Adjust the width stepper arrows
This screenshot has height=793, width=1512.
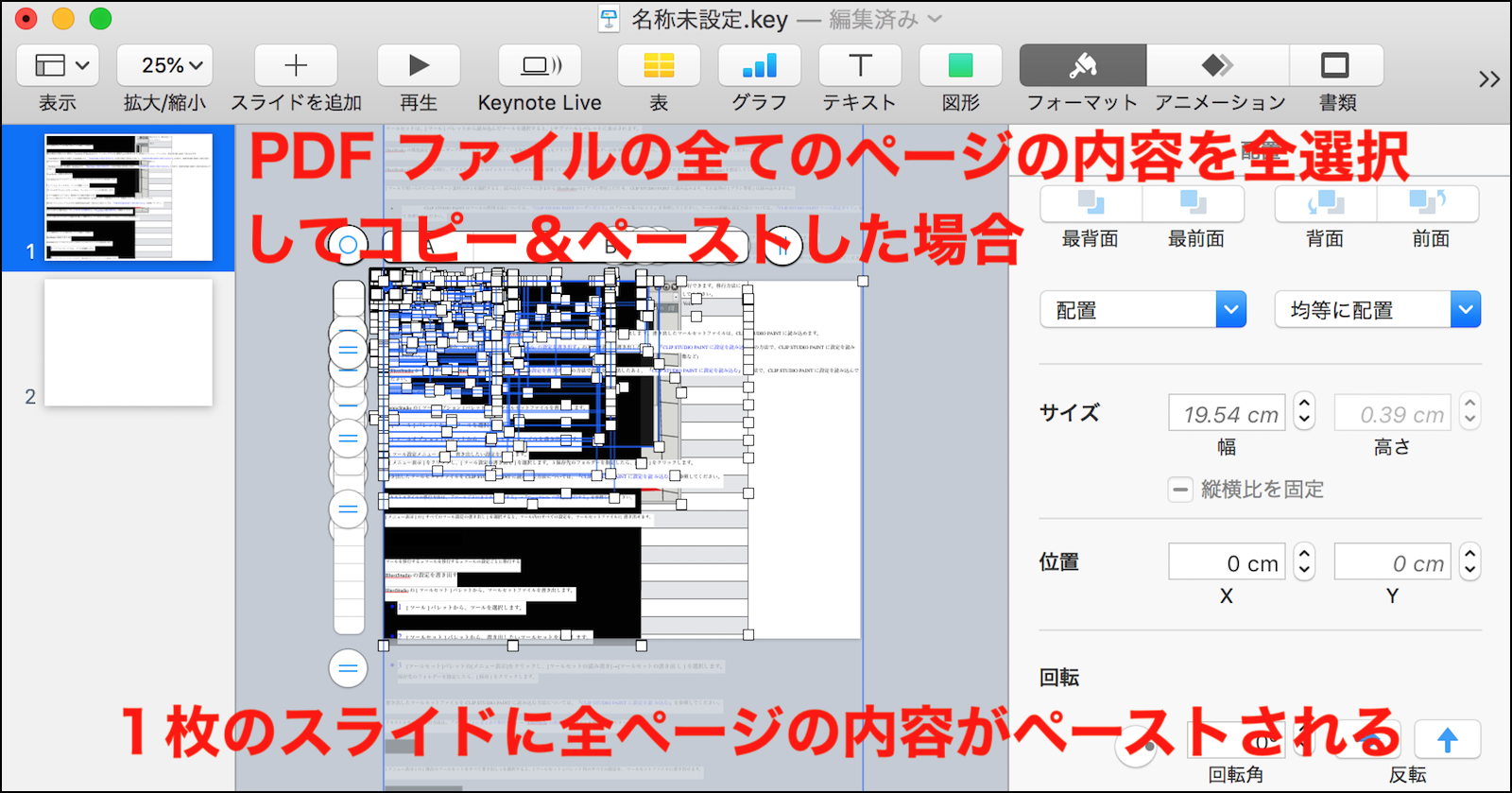tap(1304, 412)
